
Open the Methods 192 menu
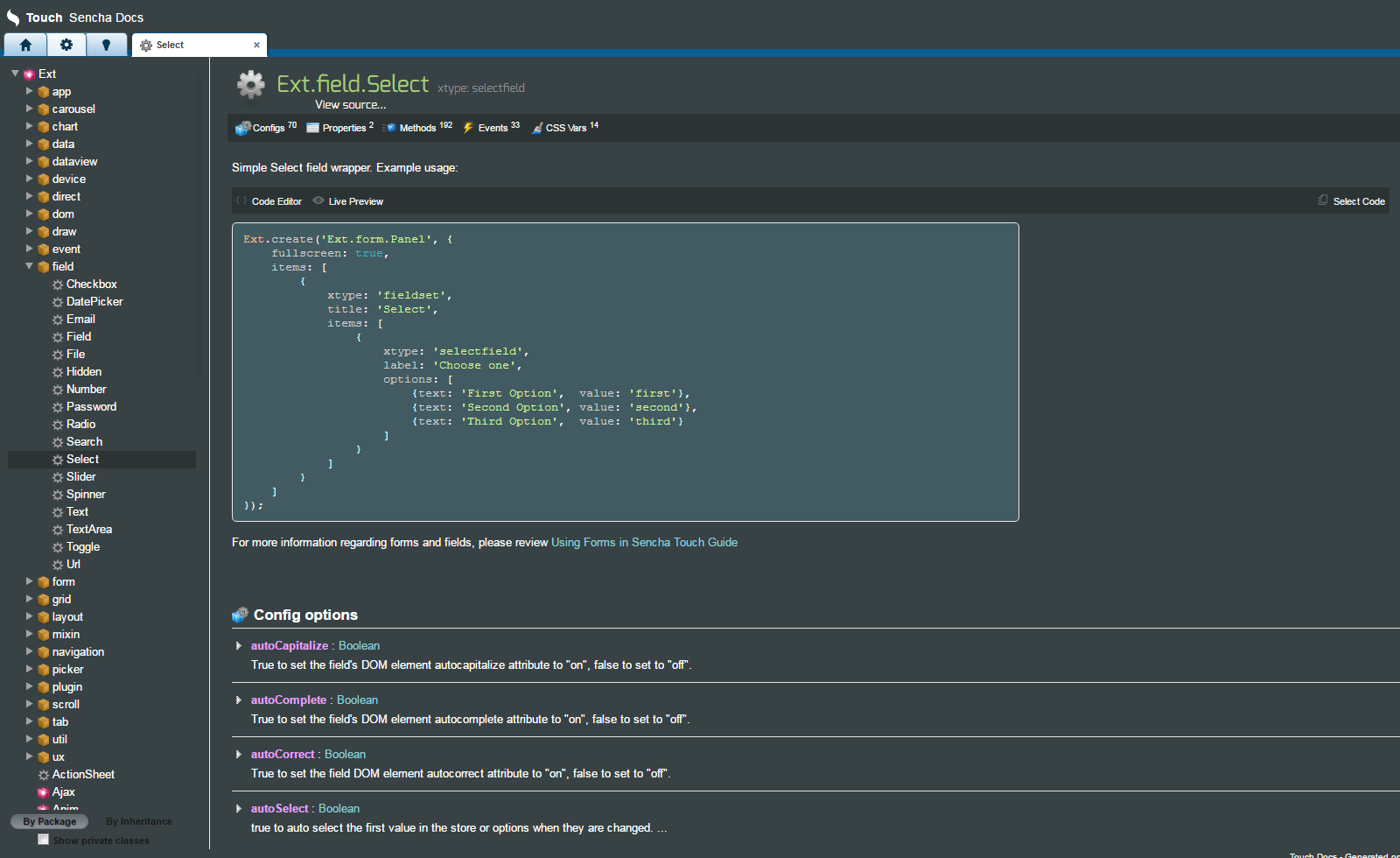pos(418,128)
